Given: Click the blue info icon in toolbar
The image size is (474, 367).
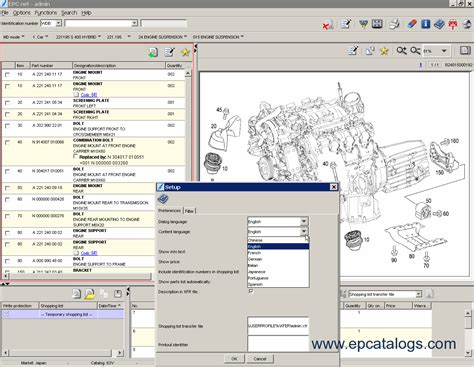Looking at the screenshot, I should point(425,24).
